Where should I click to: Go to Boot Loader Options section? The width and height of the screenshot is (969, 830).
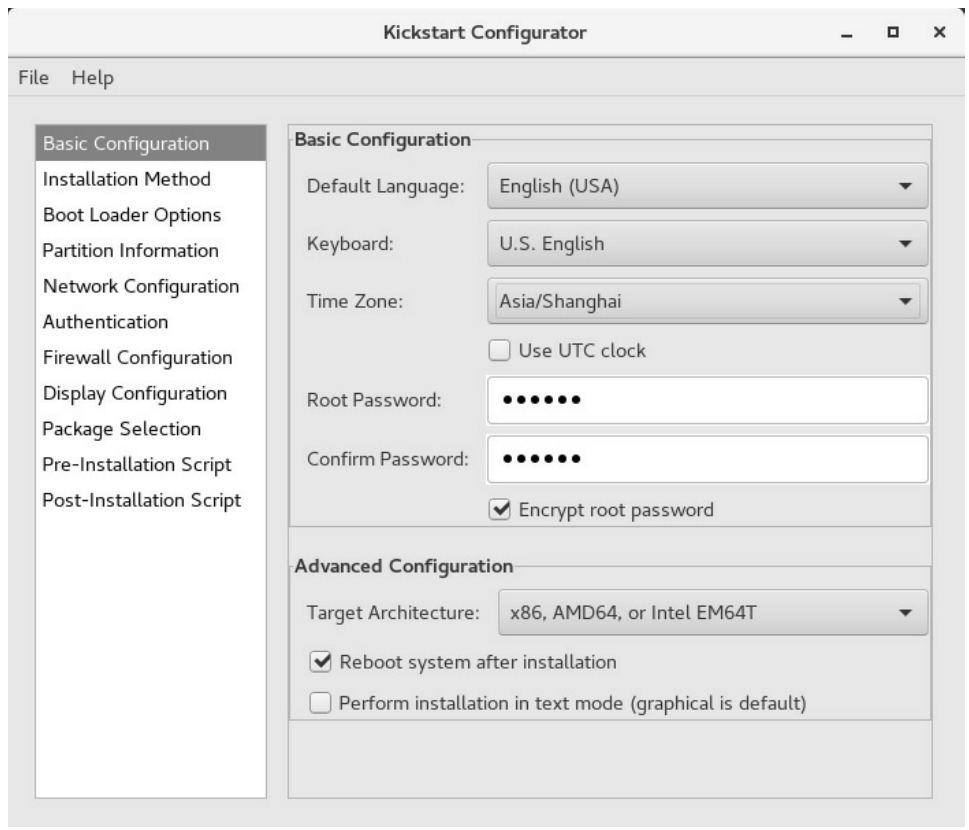[x=131, y=215]
